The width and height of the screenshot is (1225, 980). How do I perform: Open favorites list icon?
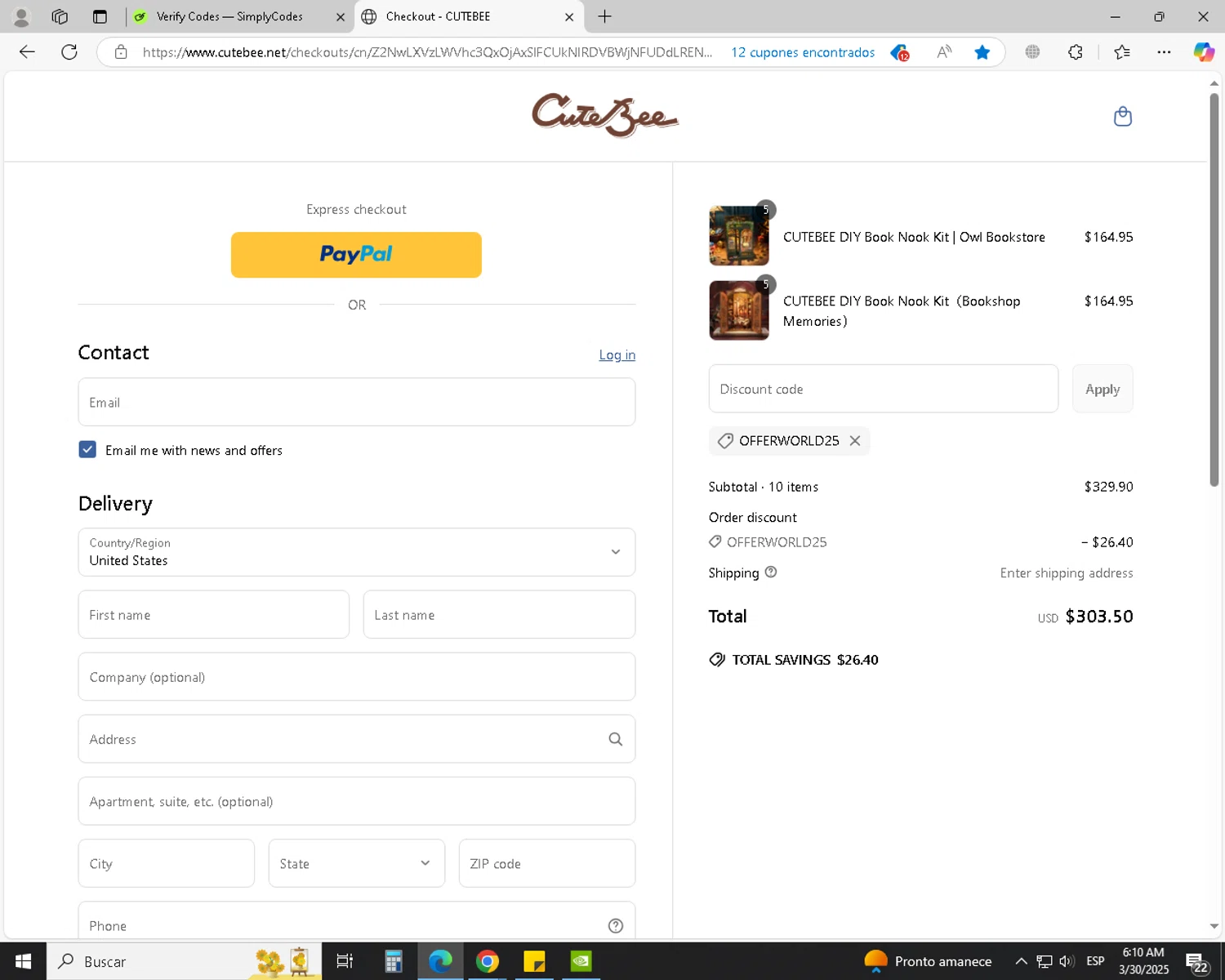pyautogui.click(x=1122, y=52)
